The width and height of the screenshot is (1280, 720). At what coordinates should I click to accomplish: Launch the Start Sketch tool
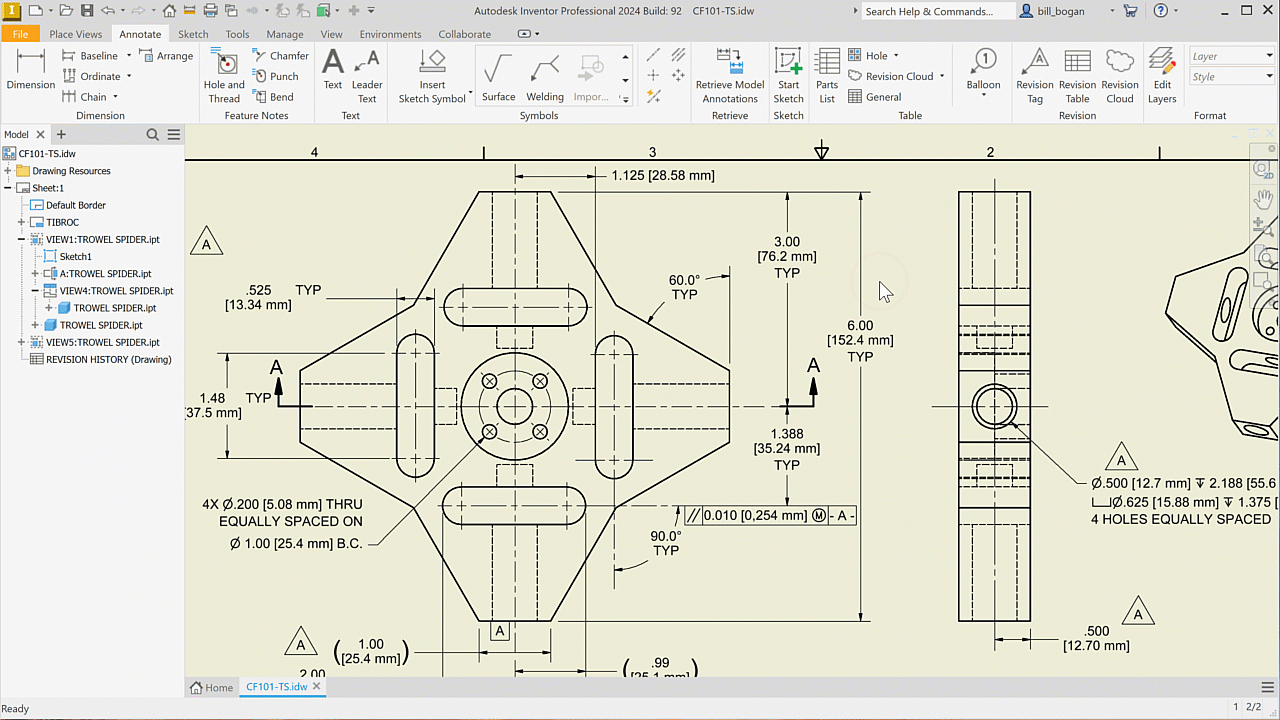tap(788, 75)
